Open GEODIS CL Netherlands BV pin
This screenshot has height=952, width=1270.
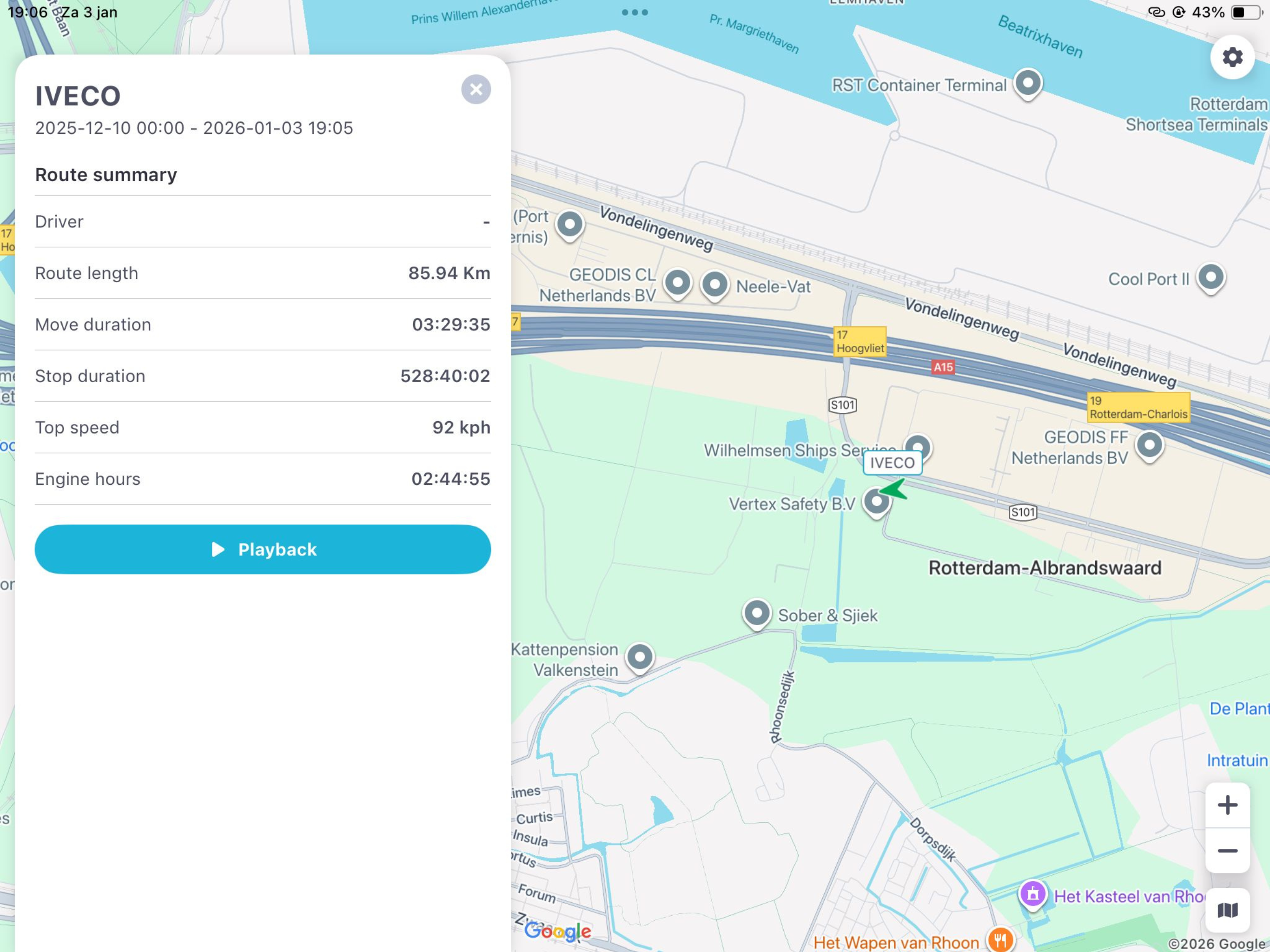[x=677, y=284]
